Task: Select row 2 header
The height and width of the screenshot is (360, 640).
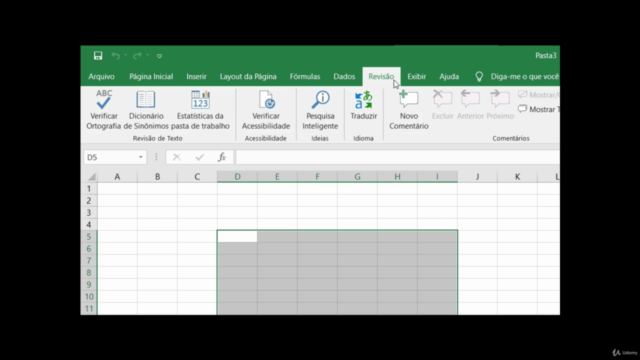Action: (x=89, y=200)
